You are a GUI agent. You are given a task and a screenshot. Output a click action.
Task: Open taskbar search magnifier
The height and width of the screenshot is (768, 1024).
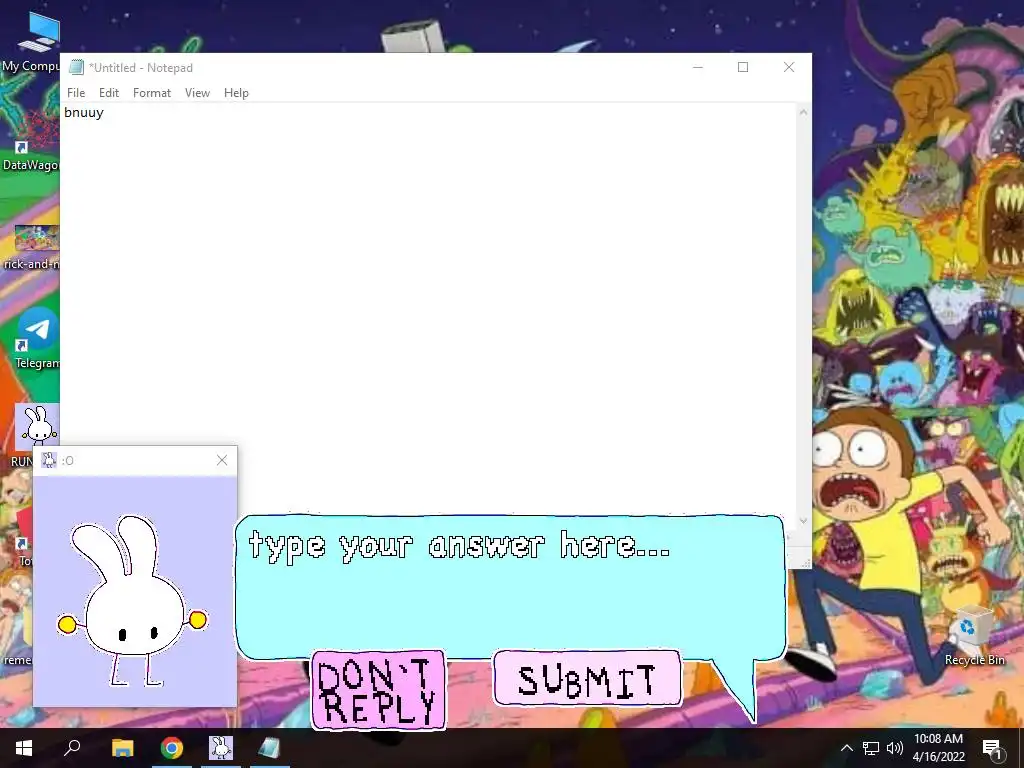click(x=72, y=748)
